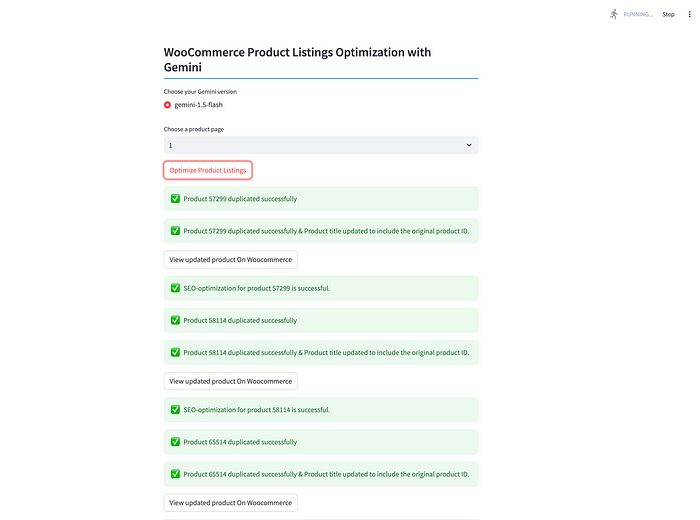Click the checkmark next to Product 65514 duplicated
The image size is (700, 520).
pos(175,442)
